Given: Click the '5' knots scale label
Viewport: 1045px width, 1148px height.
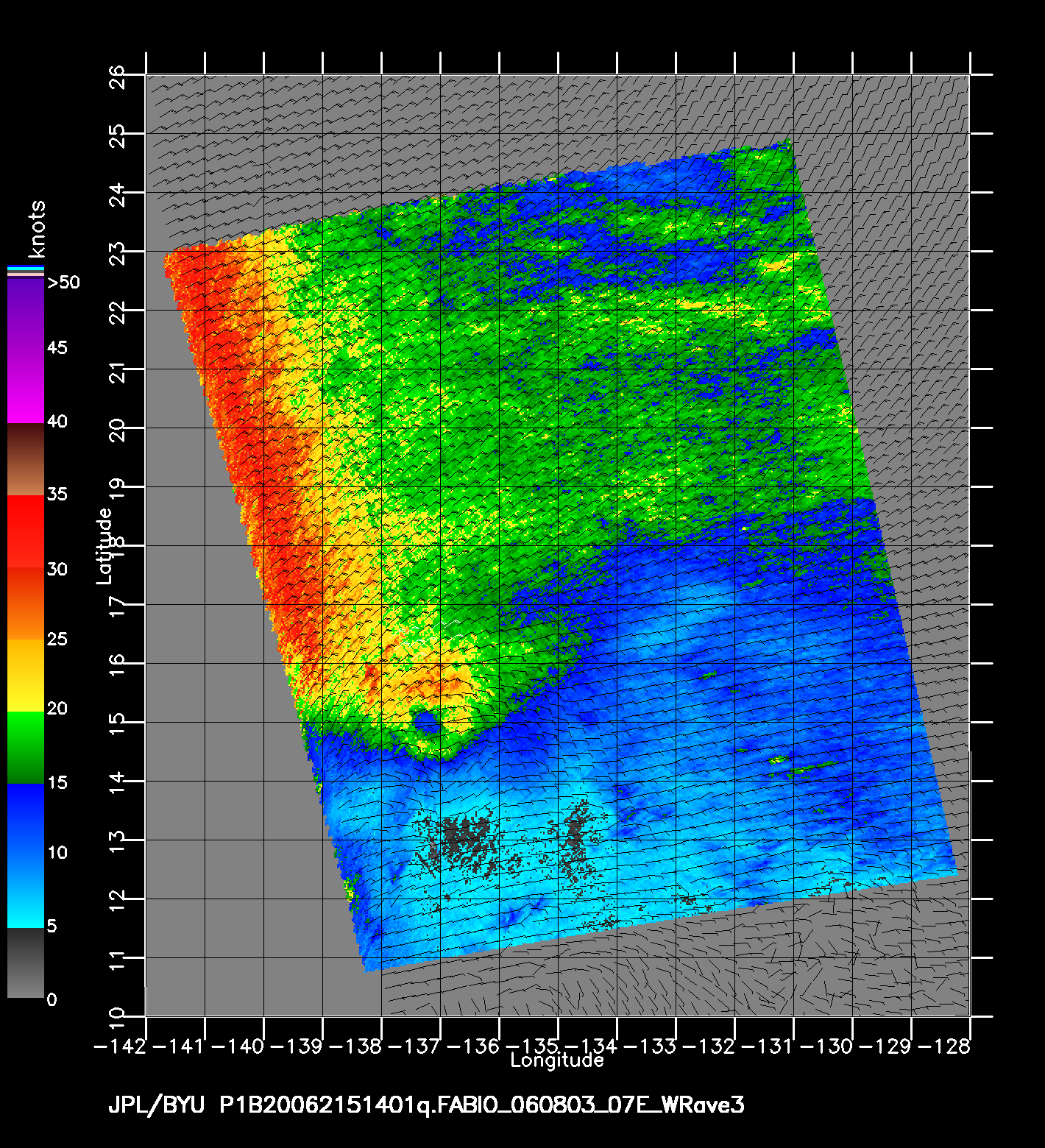Looking at the screenshot, I should click(x=52, y=926).
